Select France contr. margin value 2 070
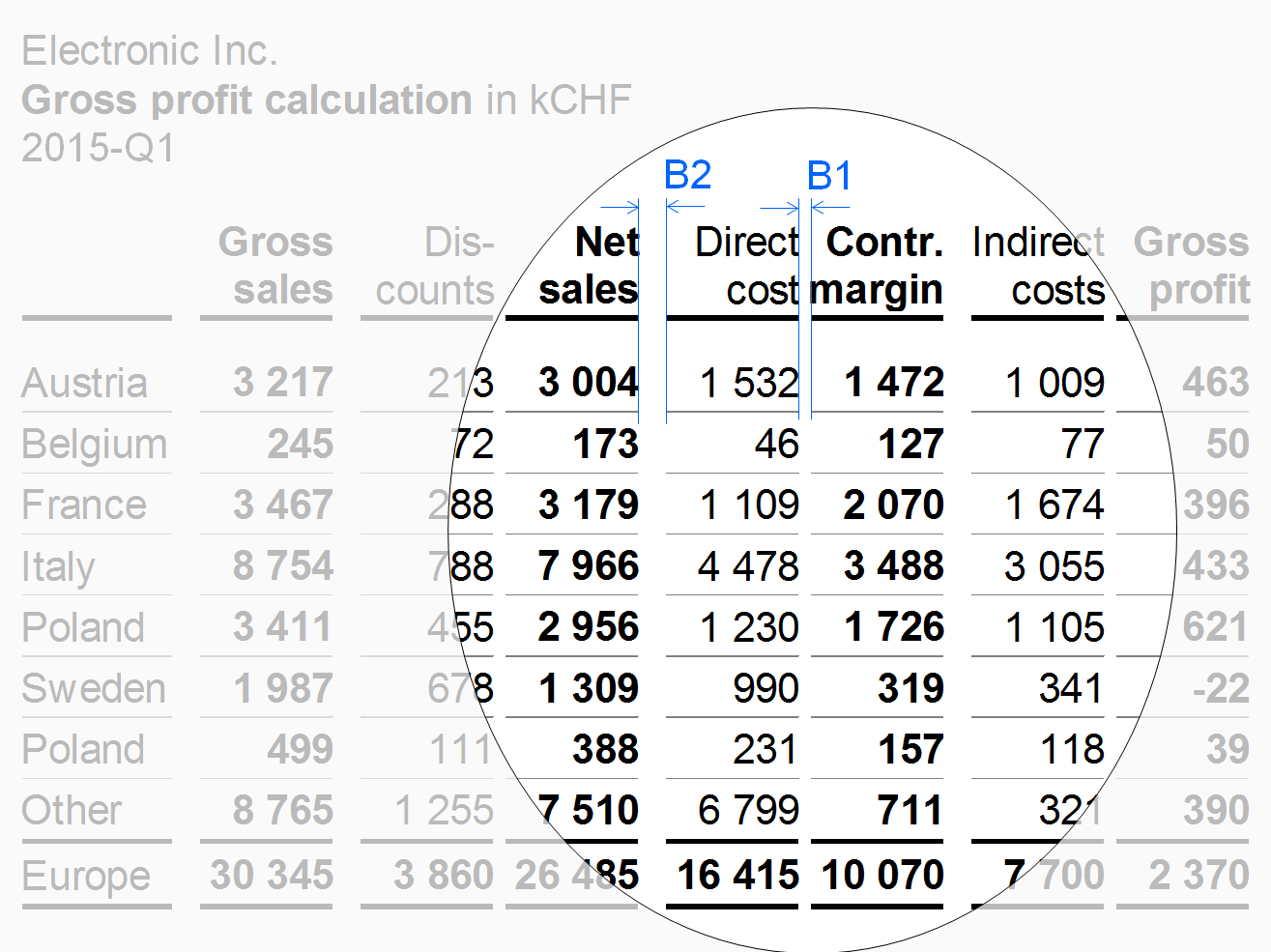 893,505
